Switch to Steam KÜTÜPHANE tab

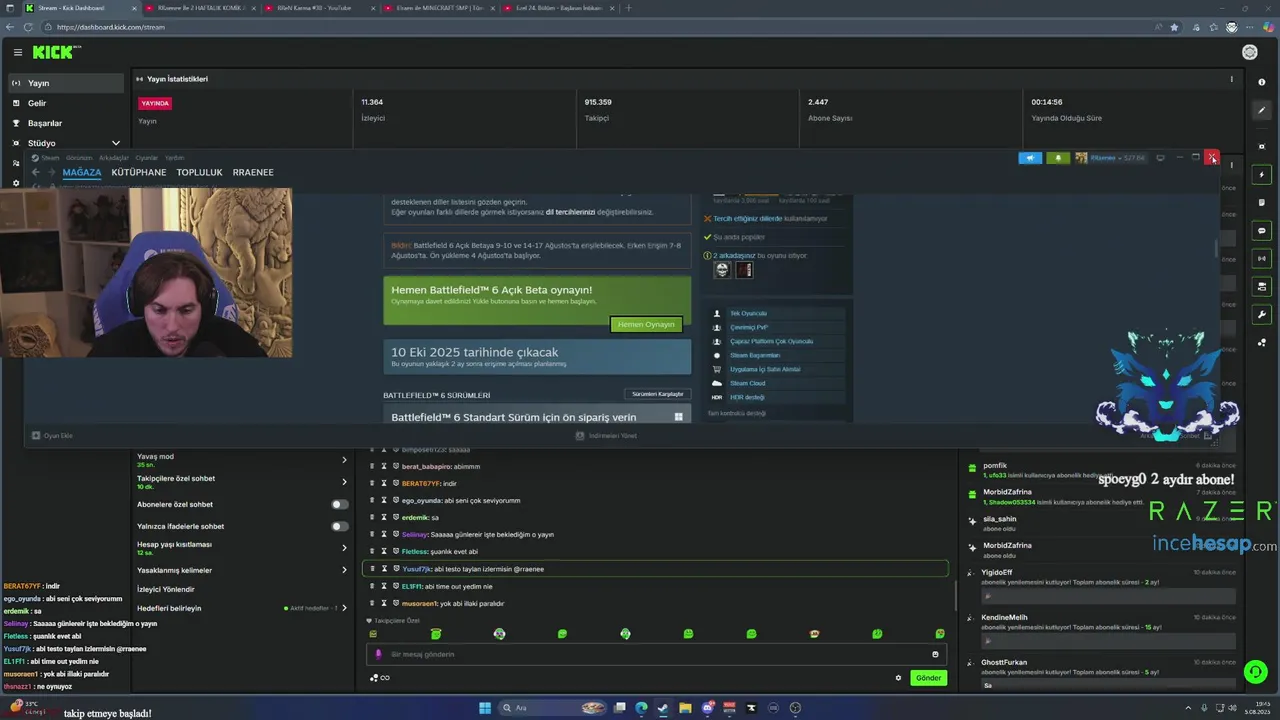point(139,172)
